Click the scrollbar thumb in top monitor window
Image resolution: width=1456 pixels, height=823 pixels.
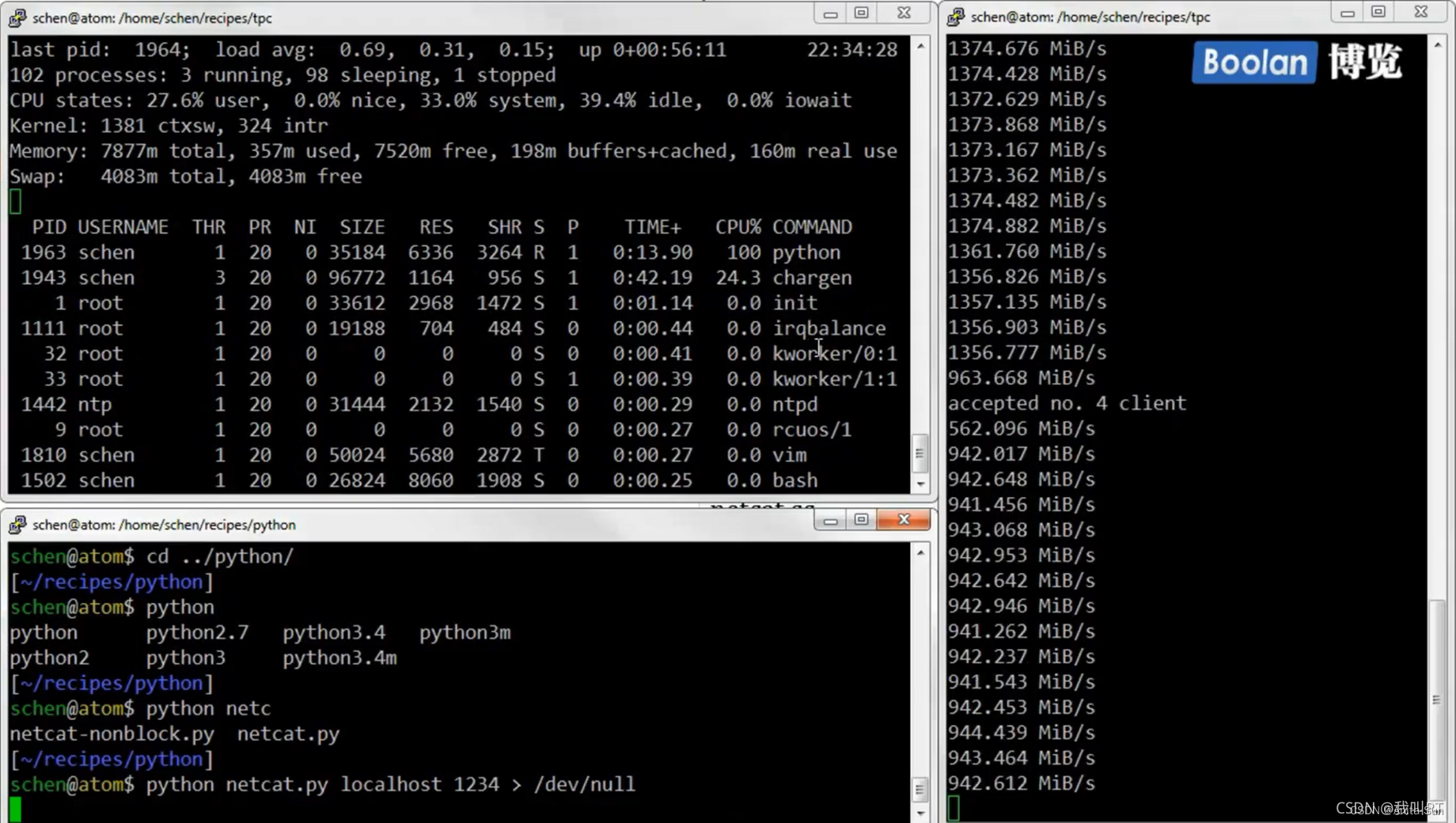(x=919, y=453)
